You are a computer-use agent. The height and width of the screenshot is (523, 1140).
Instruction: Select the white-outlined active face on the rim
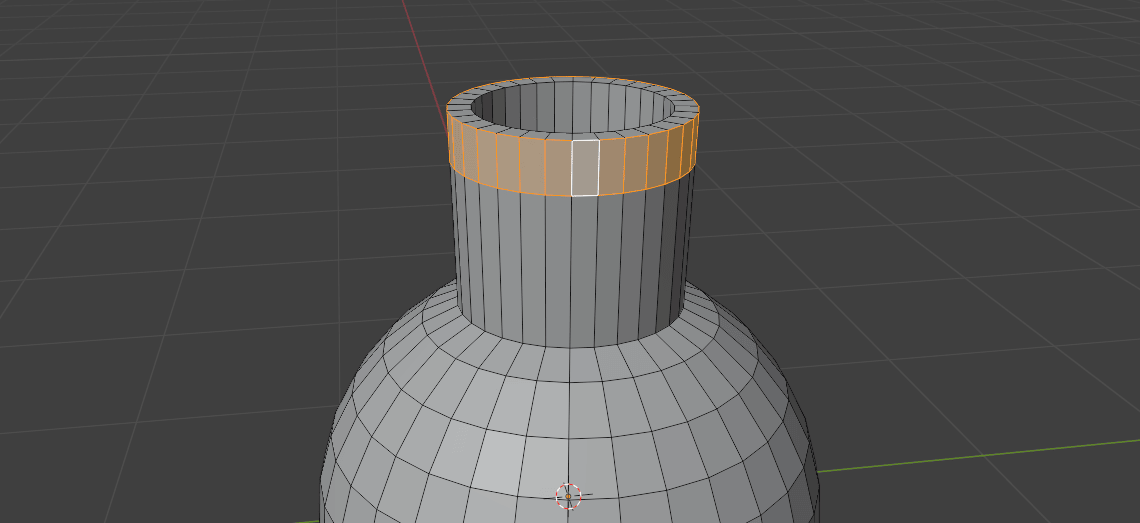click(x=585, y=167)
